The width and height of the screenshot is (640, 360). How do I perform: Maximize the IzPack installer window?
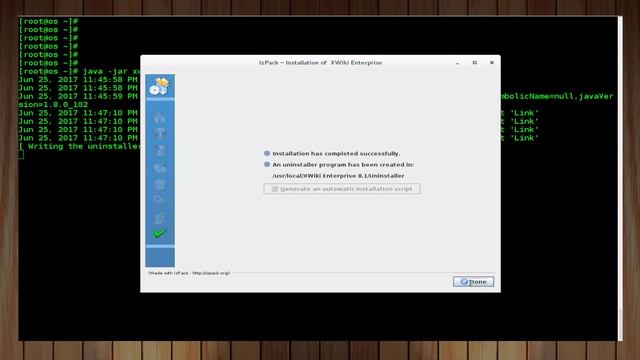pyautogui.click(x=475, y=63)
